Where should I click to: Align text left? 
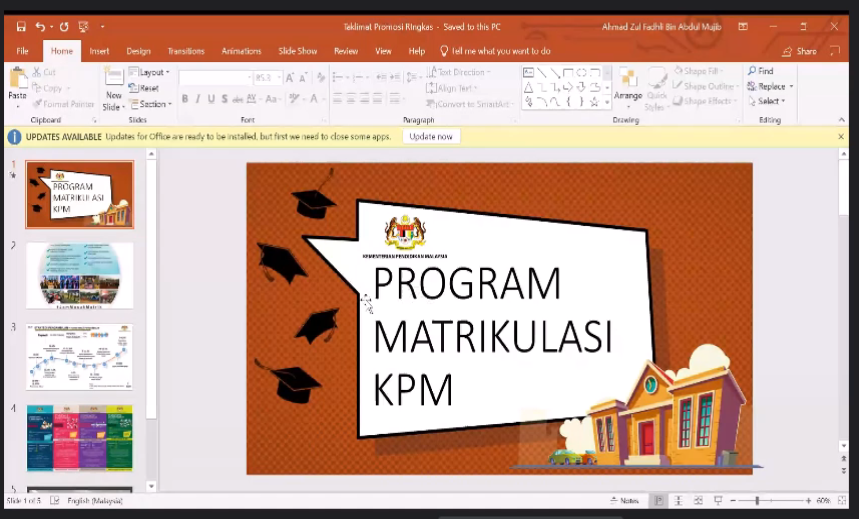point(337,99)
